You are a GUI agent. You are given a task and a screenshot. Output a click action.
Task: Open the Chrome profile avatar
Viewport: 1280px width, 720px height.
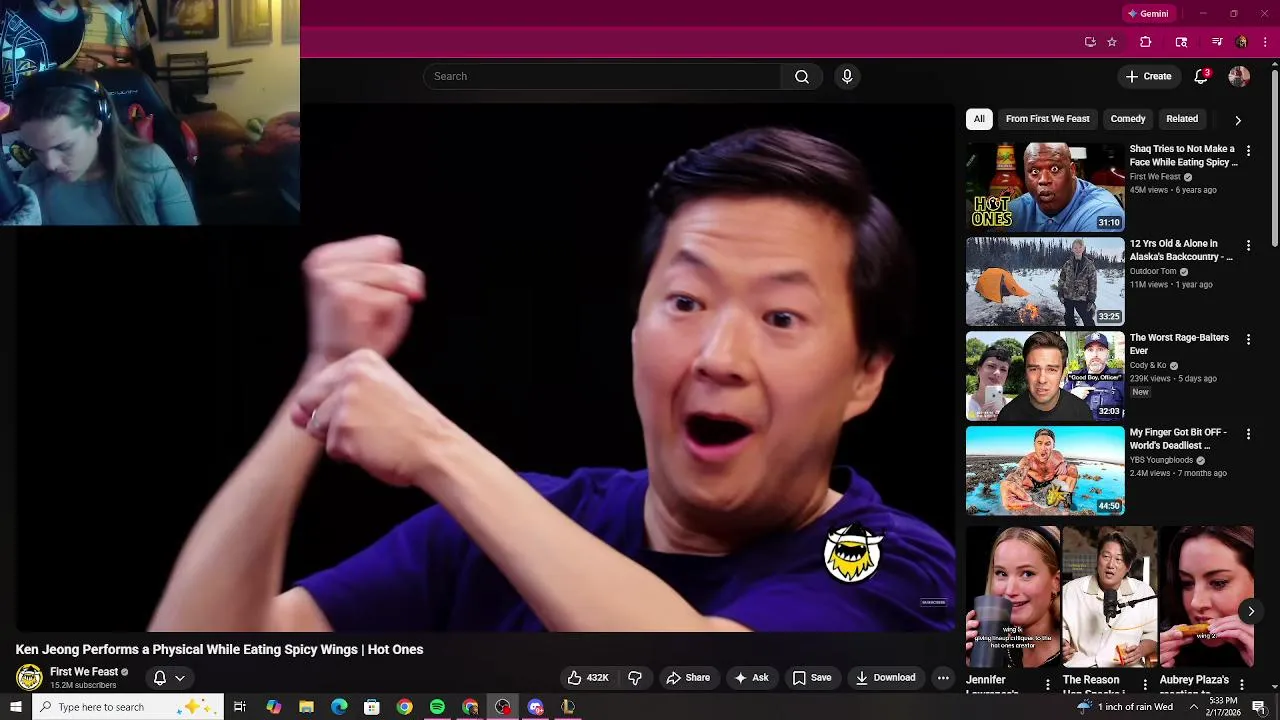pyautogui.click(x=1241, y=42)
